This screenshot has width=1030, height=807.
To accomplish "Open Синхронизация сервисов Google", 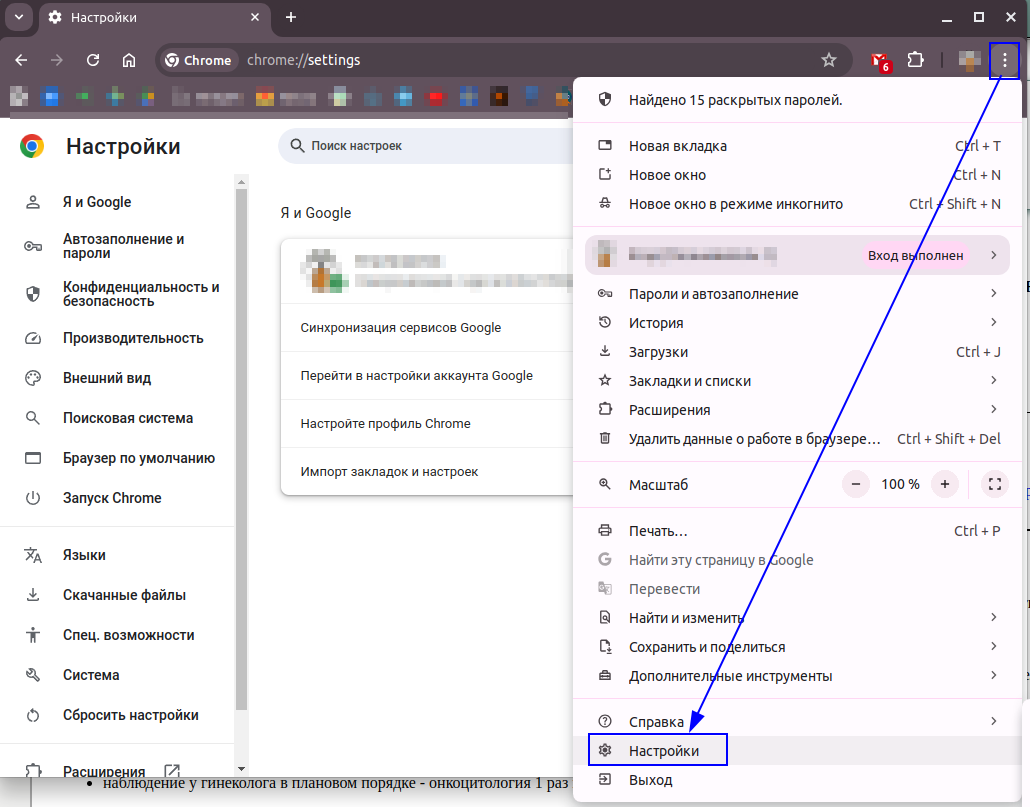I will pyautogui.click(x=401, y=328).
